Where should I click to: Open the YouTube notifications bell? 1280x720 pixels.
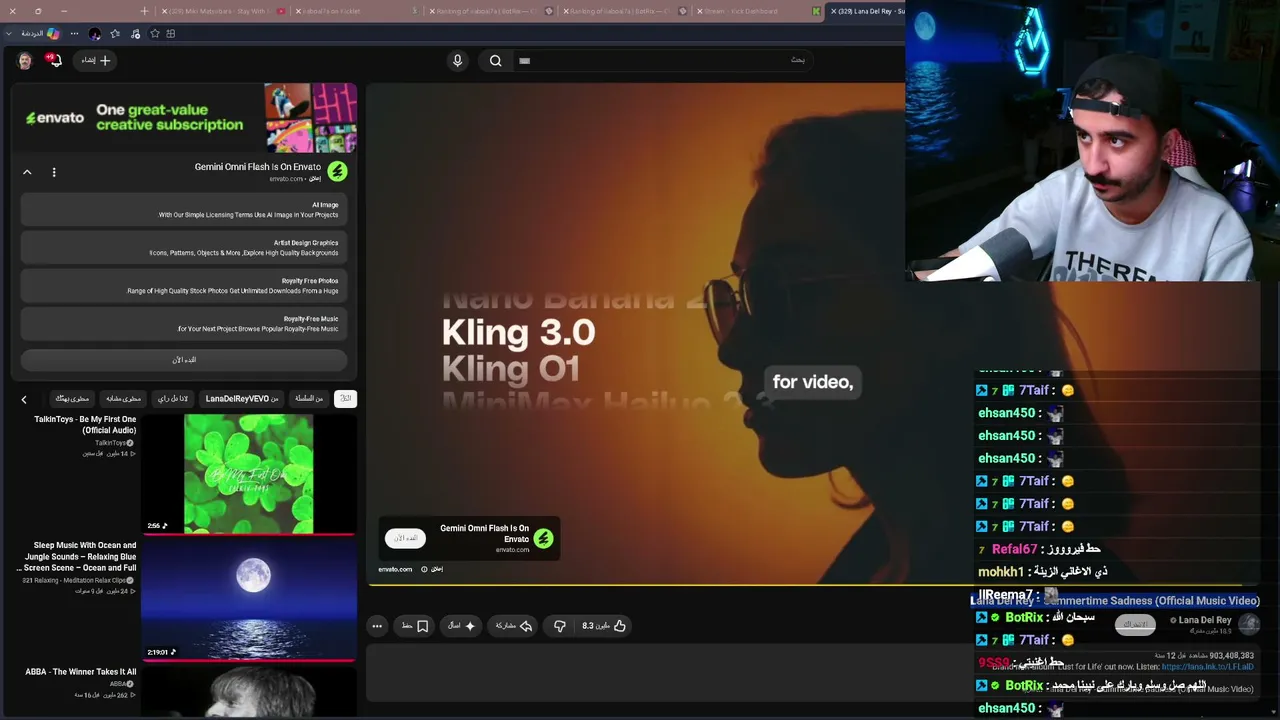(54, 60)
